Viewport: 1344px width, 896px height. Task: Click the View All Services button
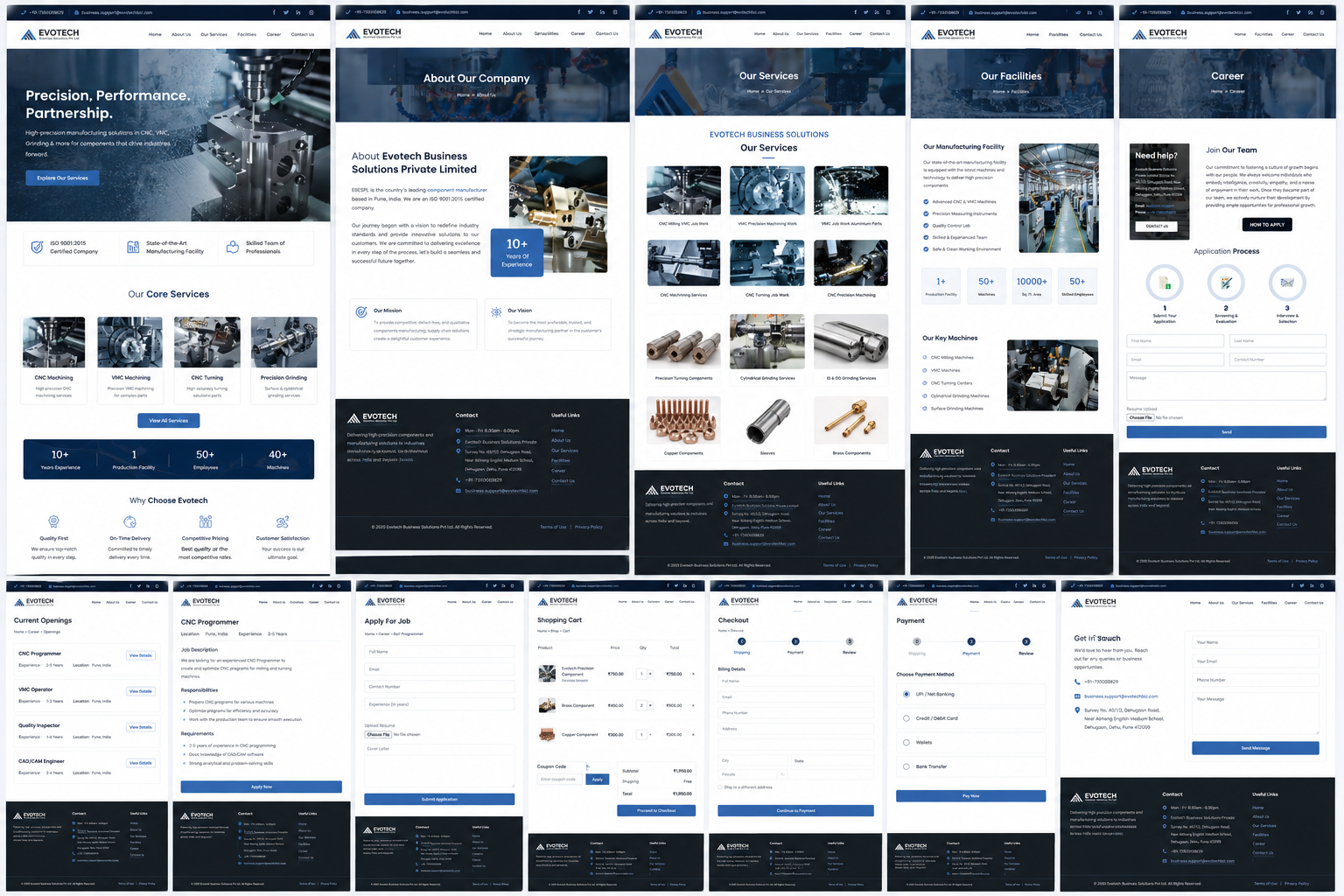click(x=169, y=421)
